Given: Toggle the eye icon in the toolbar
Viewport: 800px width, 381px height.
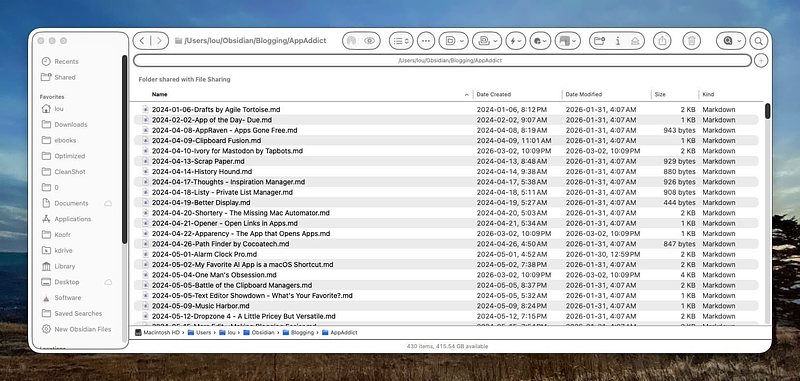Looking at the screenshot, I should [370, 41].
